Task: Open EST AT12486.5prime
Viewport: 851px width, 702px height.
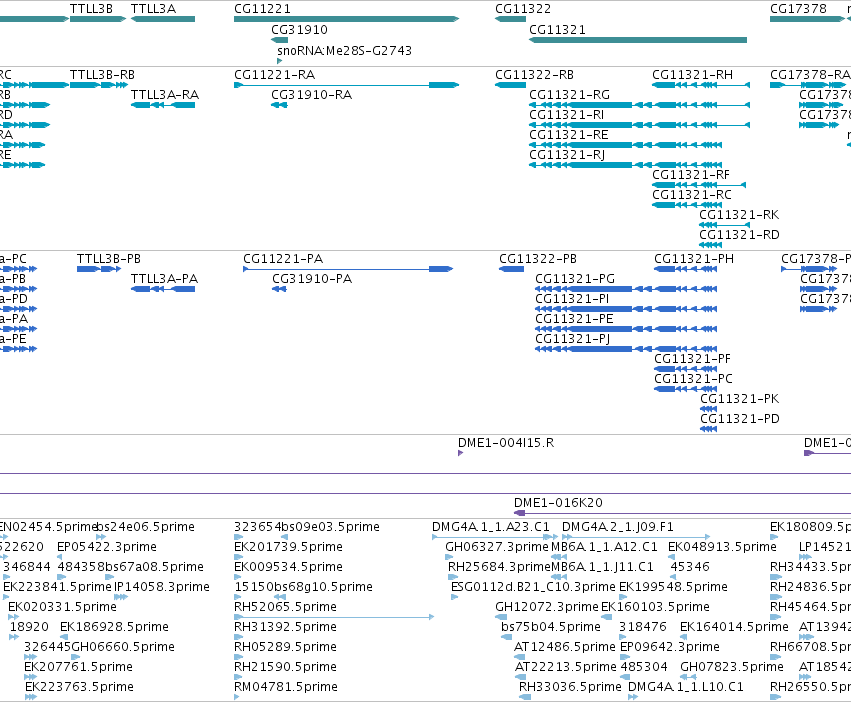Action: (x=564, y=647)
